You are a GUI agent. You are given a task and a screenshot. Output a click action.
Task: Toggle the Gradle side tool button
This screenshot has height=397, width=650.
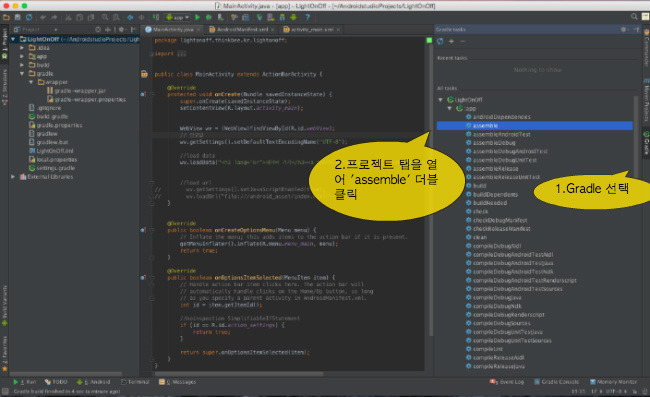[646, 143]
